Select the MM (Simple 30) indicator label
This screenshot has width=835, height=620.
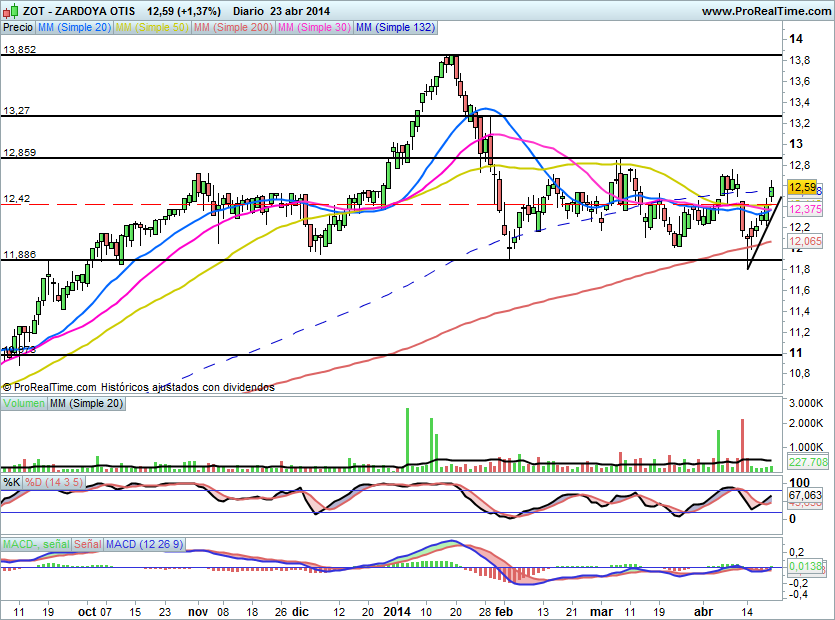pyautogui.click(x=314, y=27)
